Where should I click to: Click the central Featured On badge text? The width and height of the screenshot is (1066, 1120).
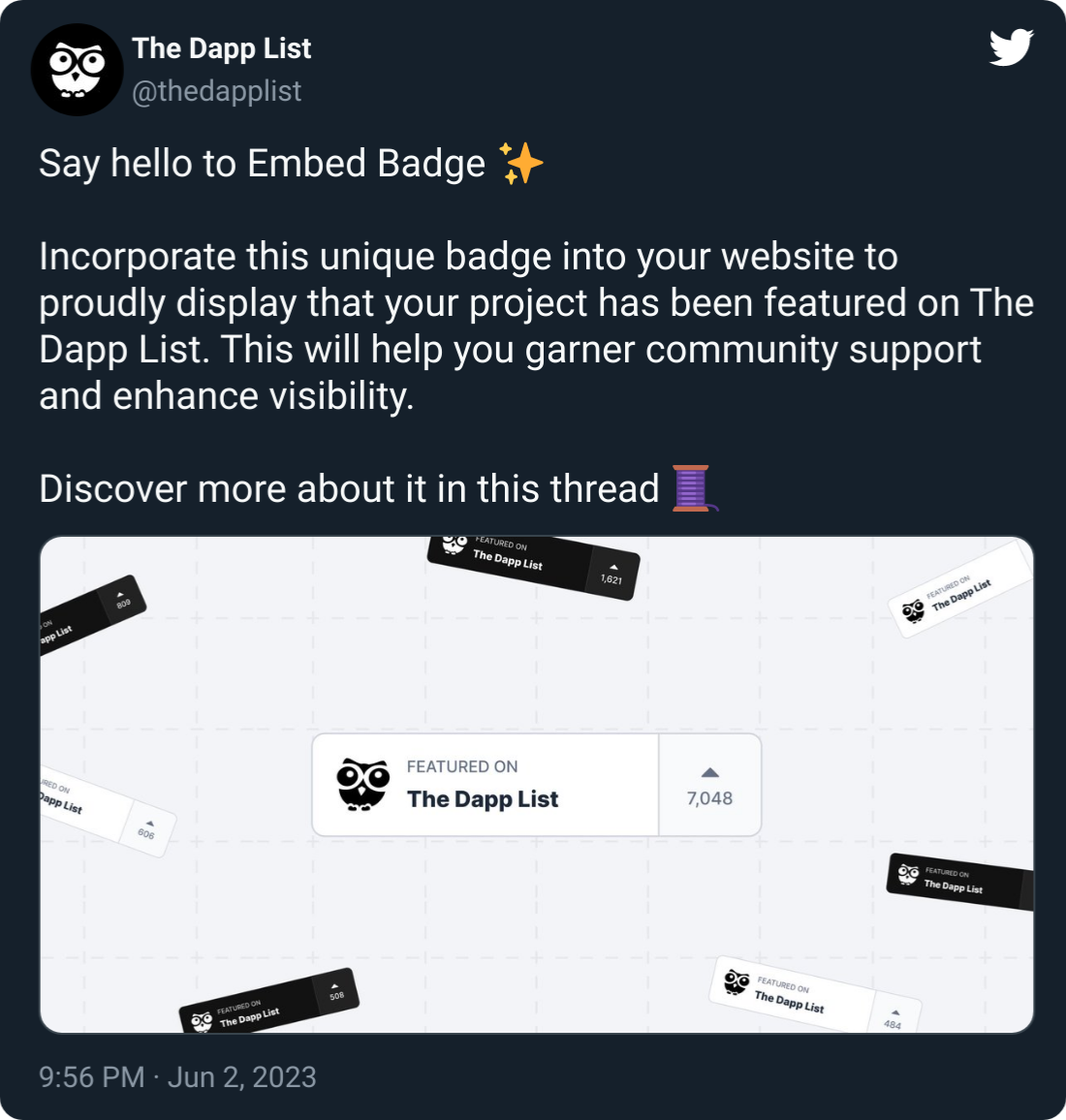tap(483, 784)
